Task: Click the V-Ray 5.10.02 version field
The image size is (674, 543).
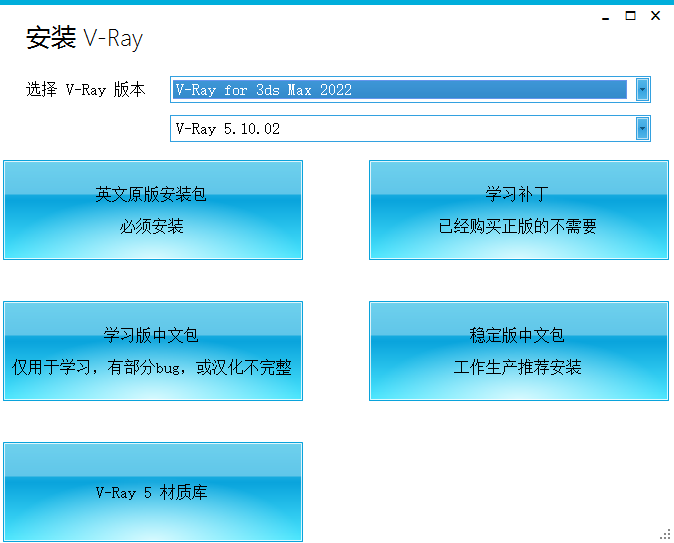Action: (410, 128)
